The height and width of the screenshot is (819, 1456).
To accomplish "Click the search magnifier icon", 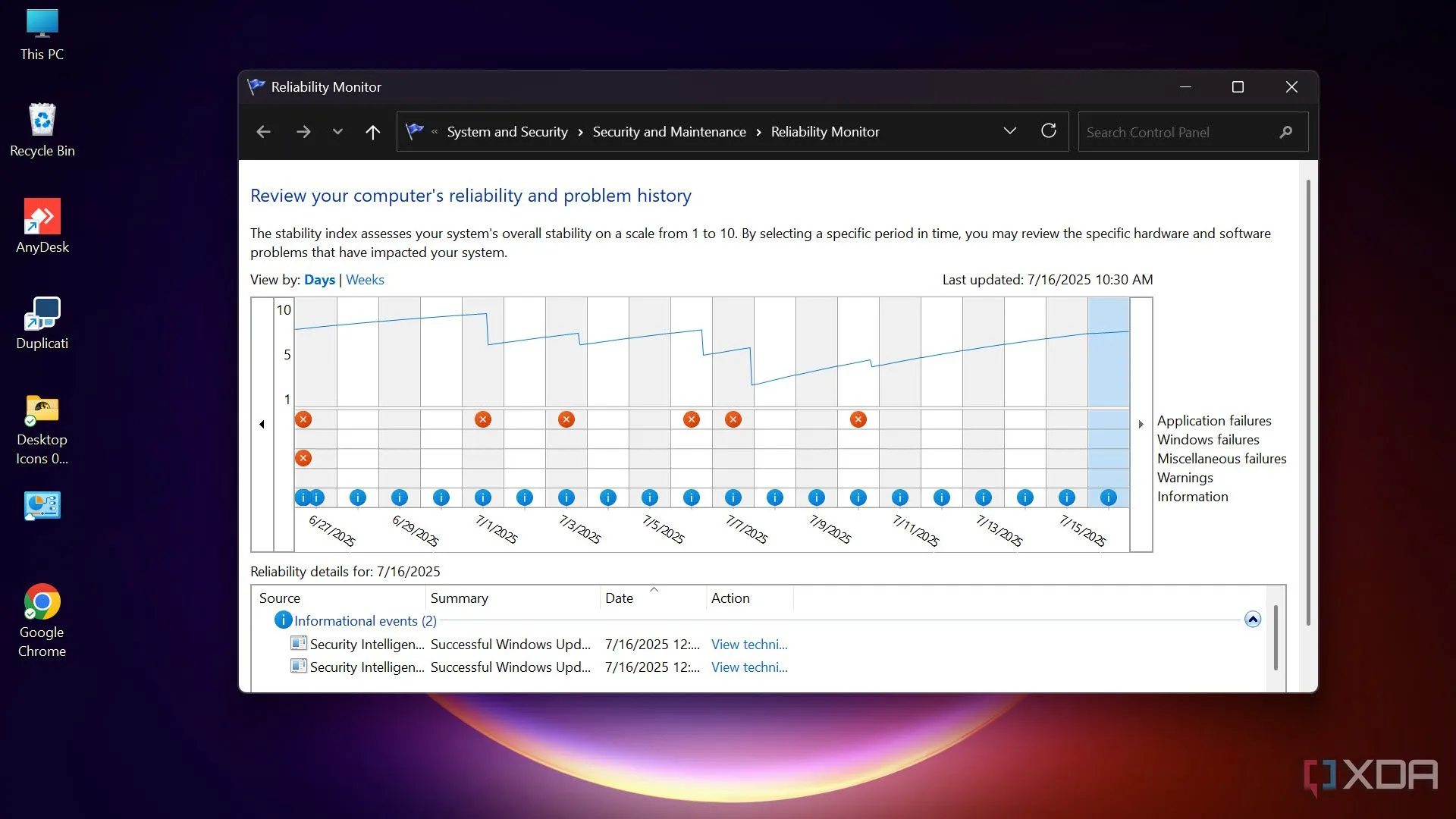I will [1285, 132].
